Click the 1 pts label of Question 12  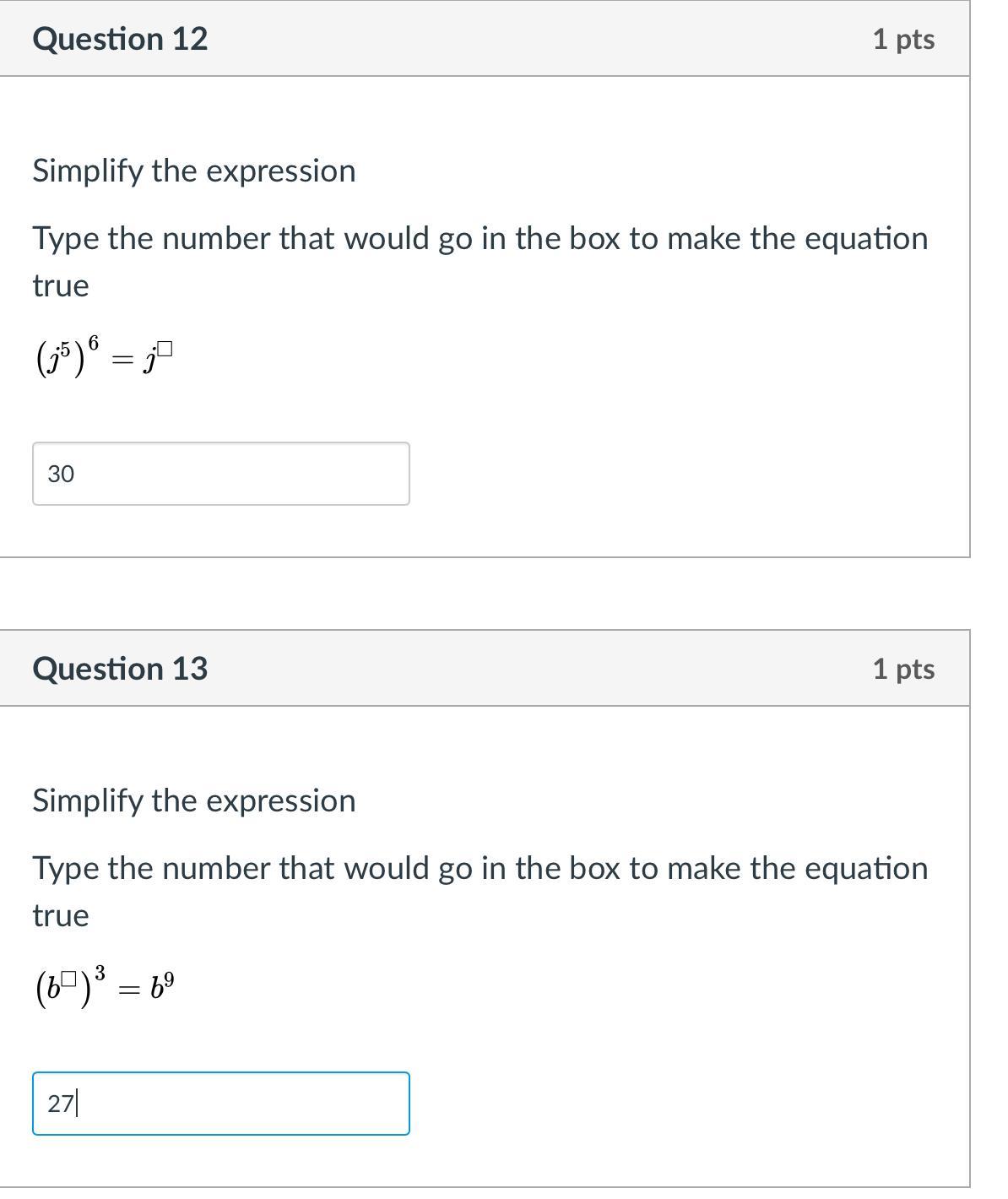pos(903,39)
